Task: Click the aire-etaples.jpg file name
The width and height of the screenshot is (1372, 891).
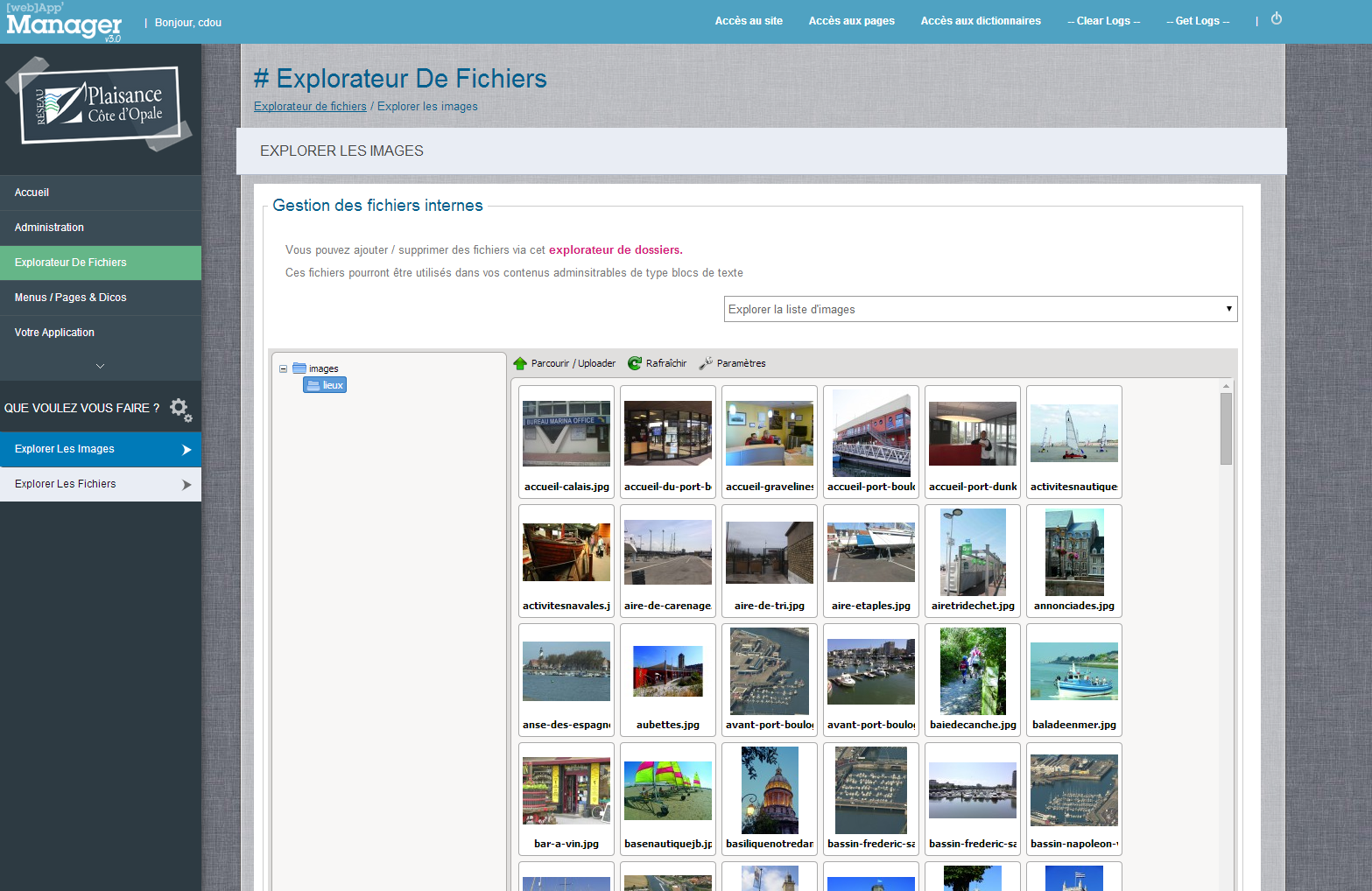Action: pyautogui.click(x=871, y=606)
